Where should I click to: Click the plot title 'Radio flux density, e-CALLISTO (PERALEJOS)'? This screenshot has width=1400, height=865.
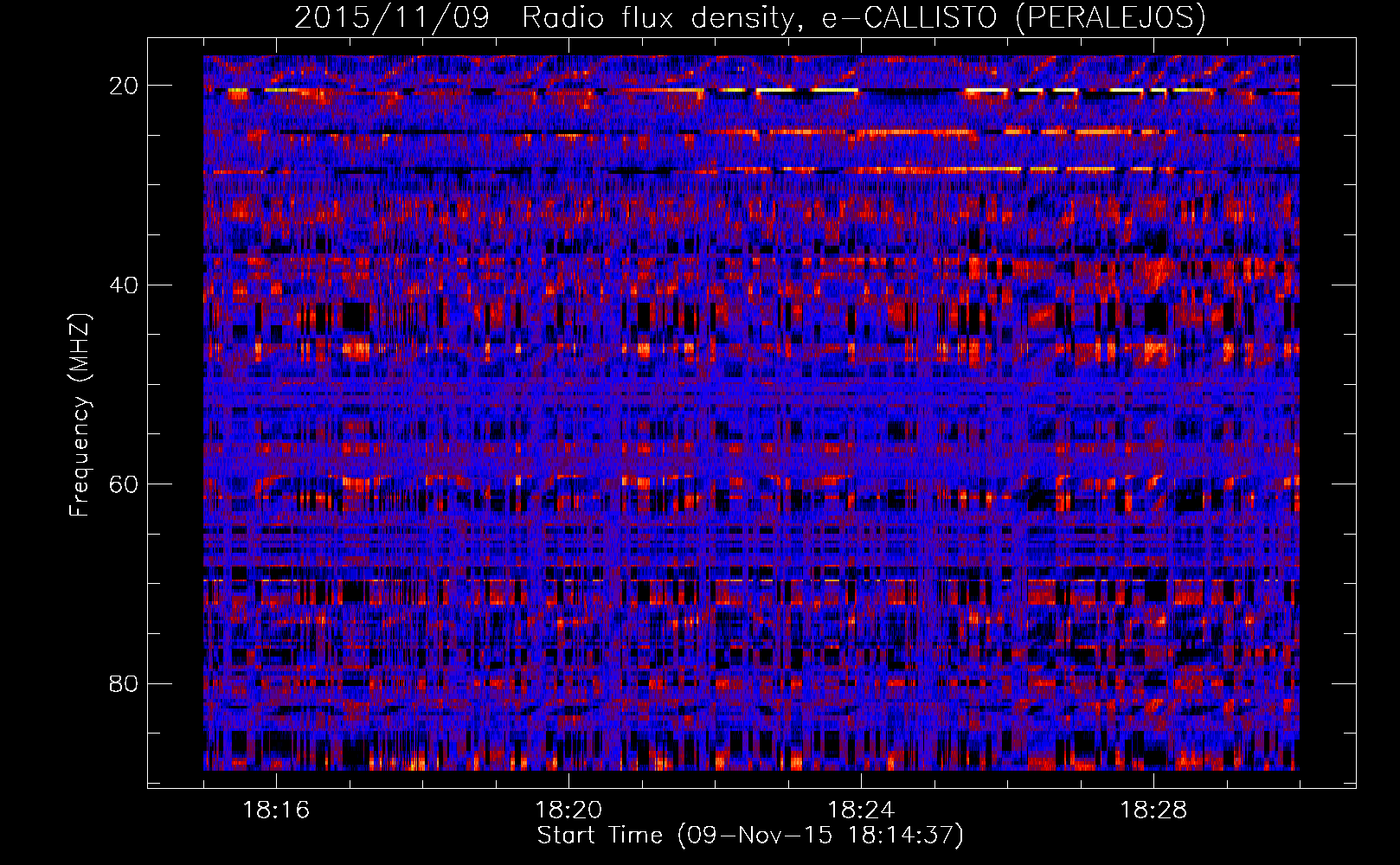(864, 17)
